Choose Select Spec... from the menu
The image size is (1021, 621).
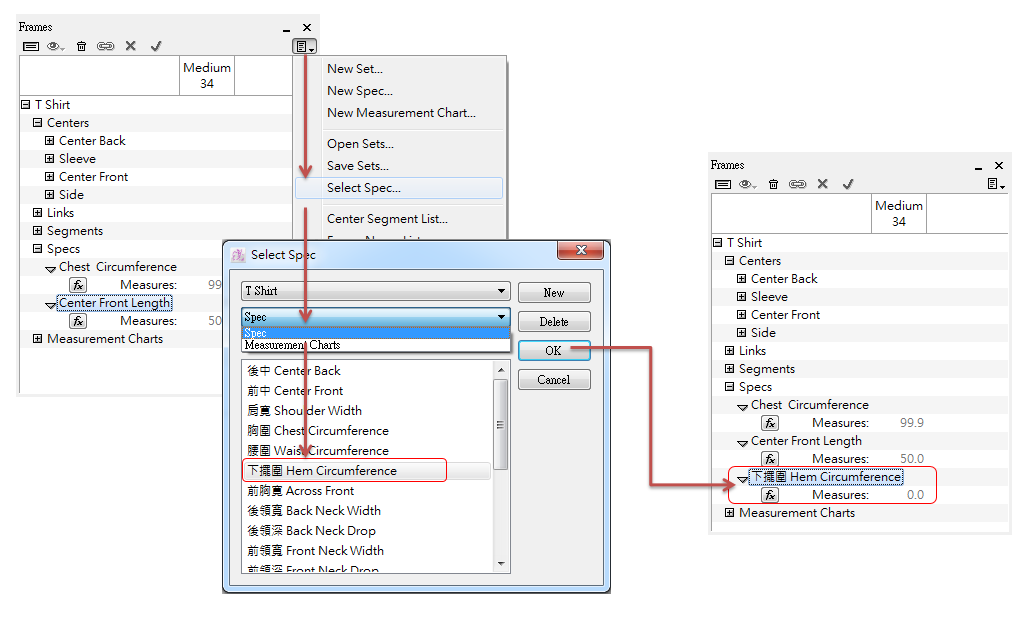pos(363,188)
